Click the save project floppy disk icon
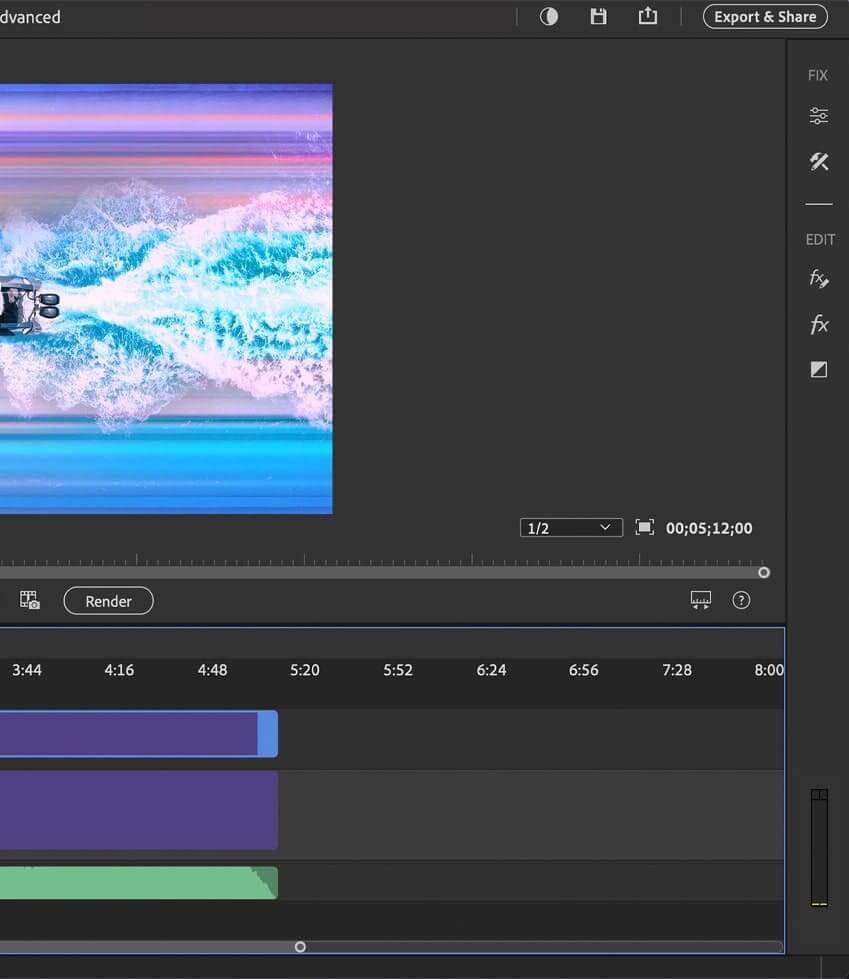 (x=598, y=16)
